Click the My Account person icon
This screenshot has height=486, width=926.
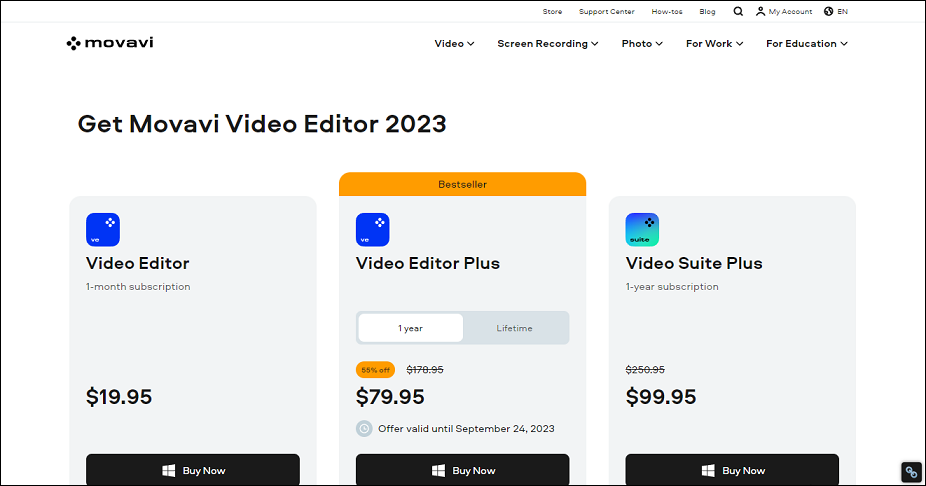click(761, 11)
